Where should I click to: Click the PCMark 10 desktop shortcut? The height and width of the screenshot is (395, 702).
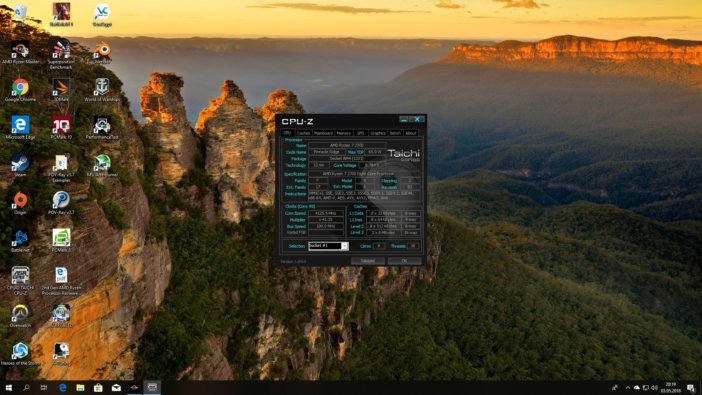click(61, 128)
